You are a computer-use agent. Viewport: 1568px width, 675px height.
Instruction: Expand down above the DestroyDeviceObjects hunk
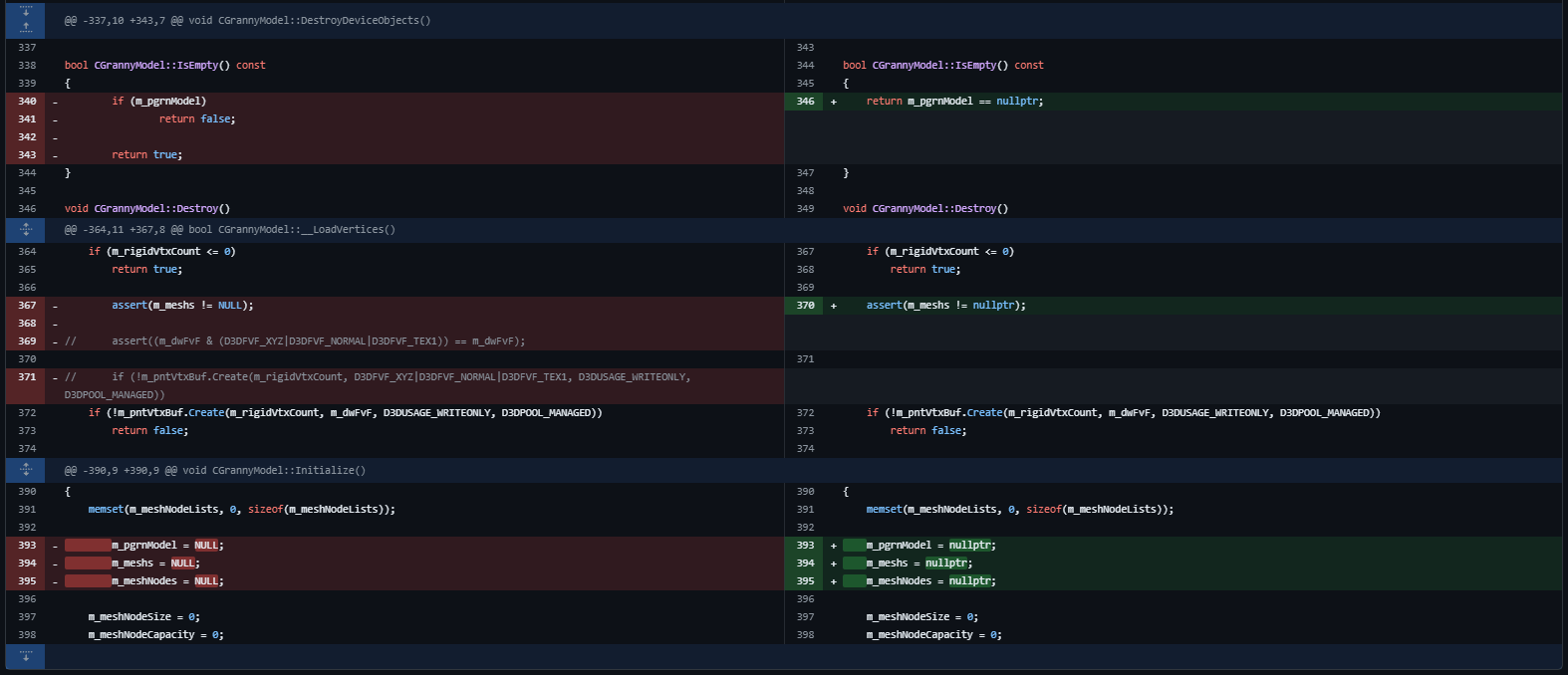pyautogui.click(x=26, y=11)
